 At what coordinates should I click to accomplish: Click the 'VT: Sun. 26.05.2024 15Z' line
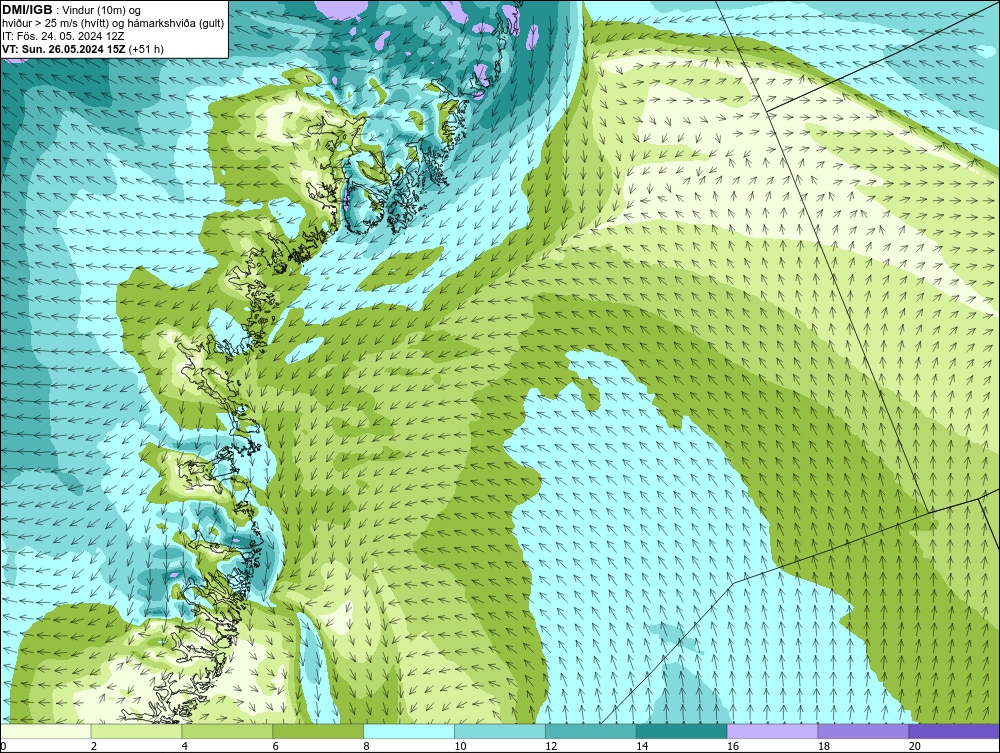(x=64, y=49)
